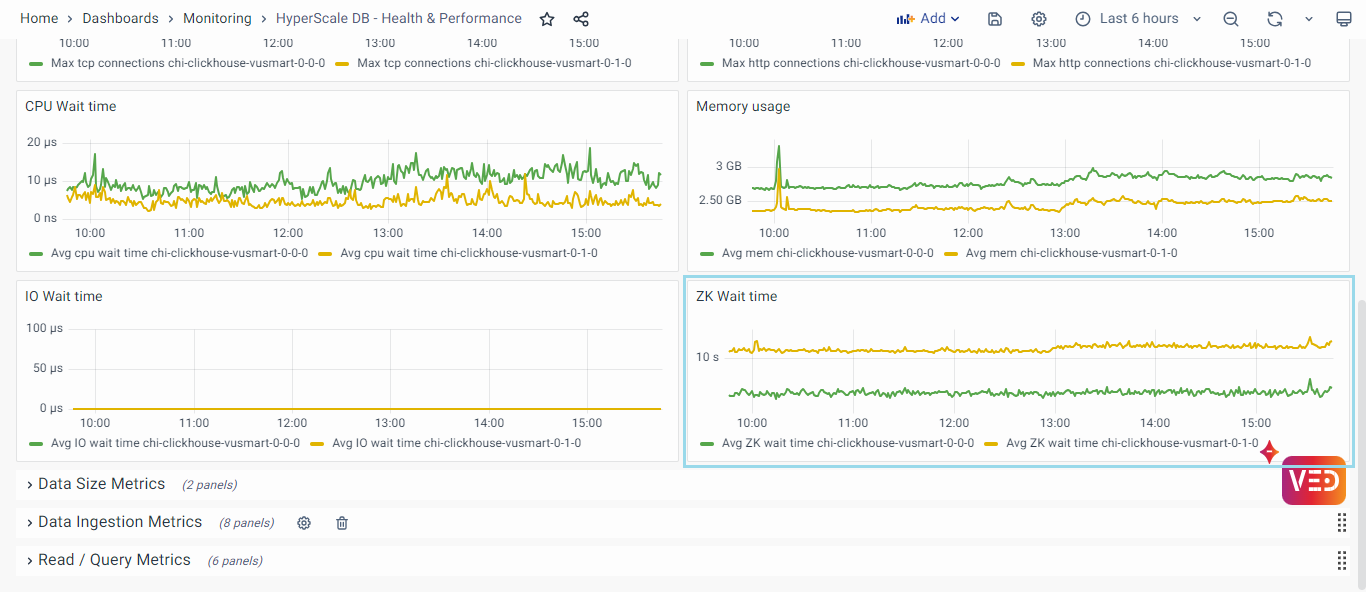Open Data Ingestion Metrics row settings gear

(x=304, y=523)
